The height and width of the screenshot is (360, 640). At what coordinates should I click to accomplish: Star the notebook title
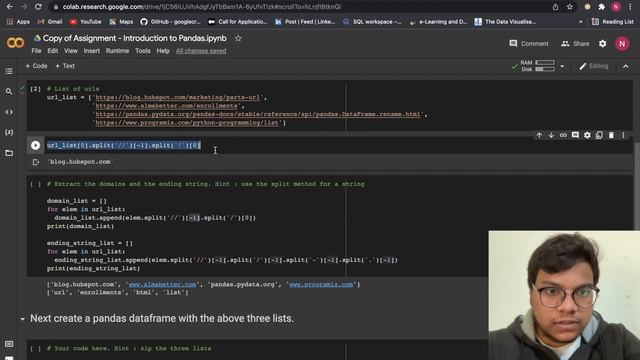point(238,38)
